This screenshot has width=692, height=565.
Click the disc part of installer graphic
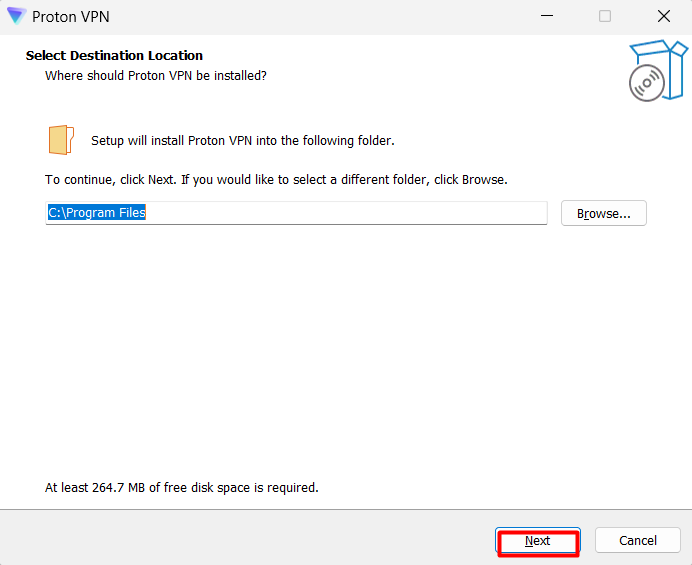click(647, 83)
